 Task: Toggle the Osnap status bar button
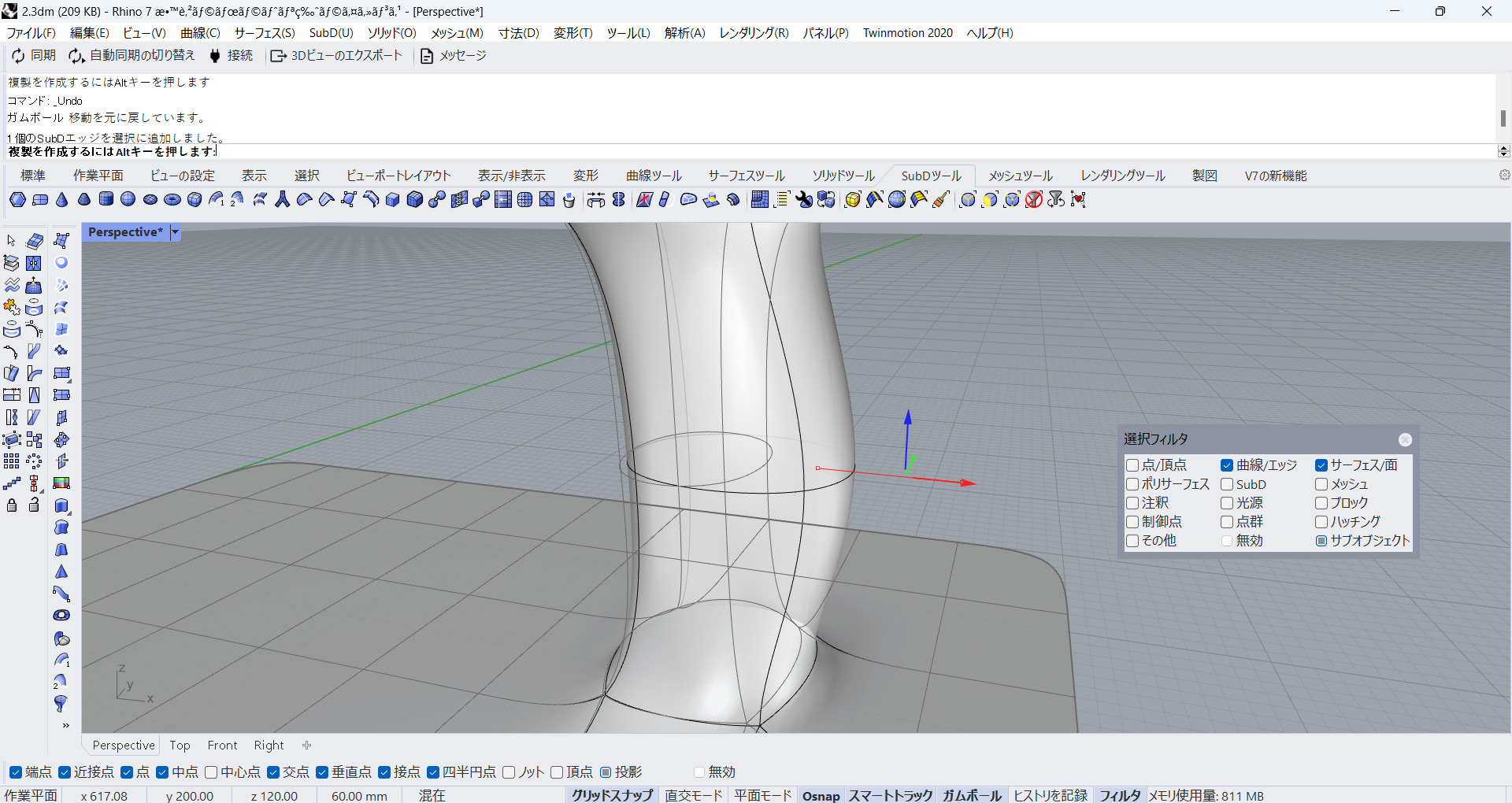coord(821,795)
